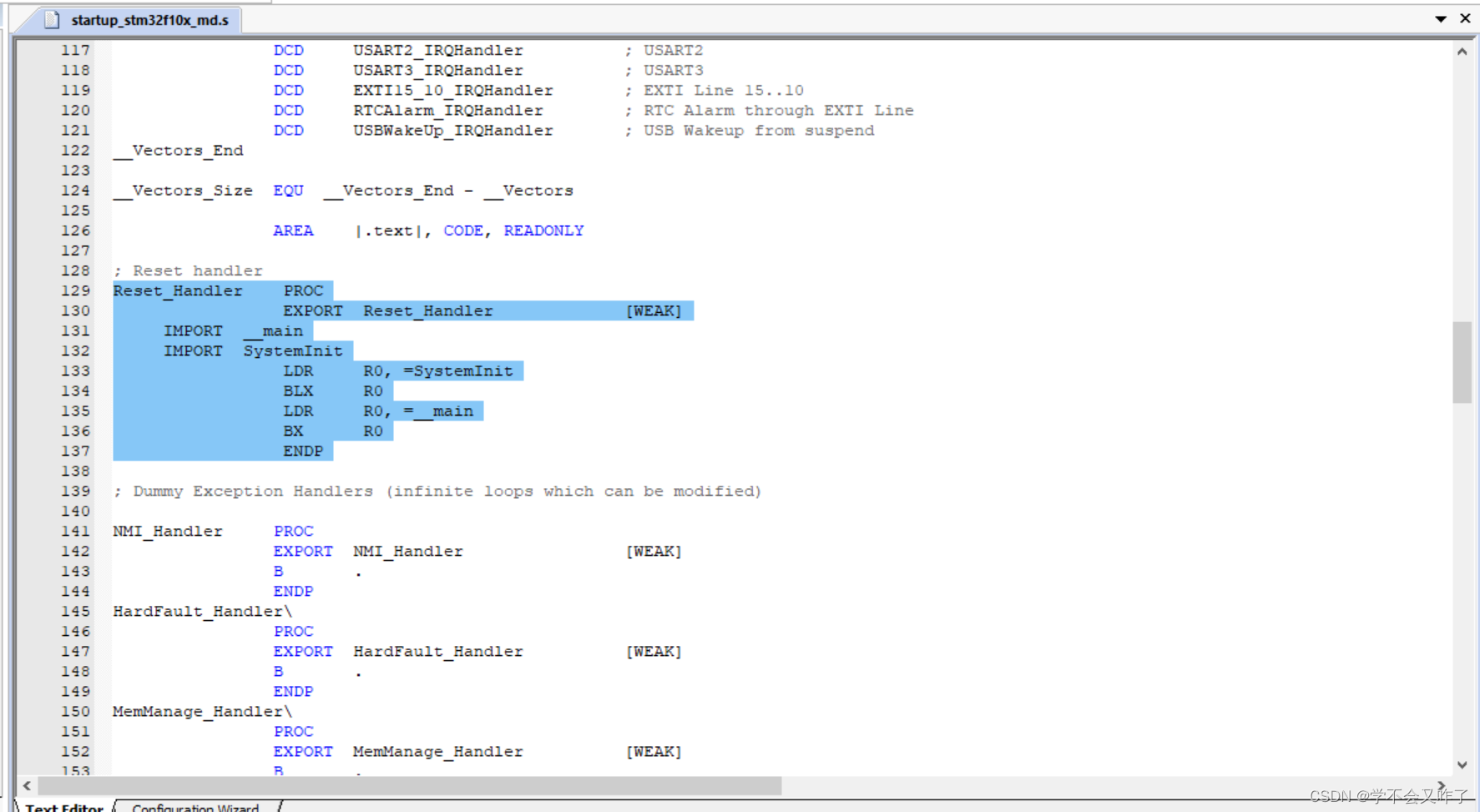
Task: Switch to the Configuration Wizard tab
Action: point(195,807)
